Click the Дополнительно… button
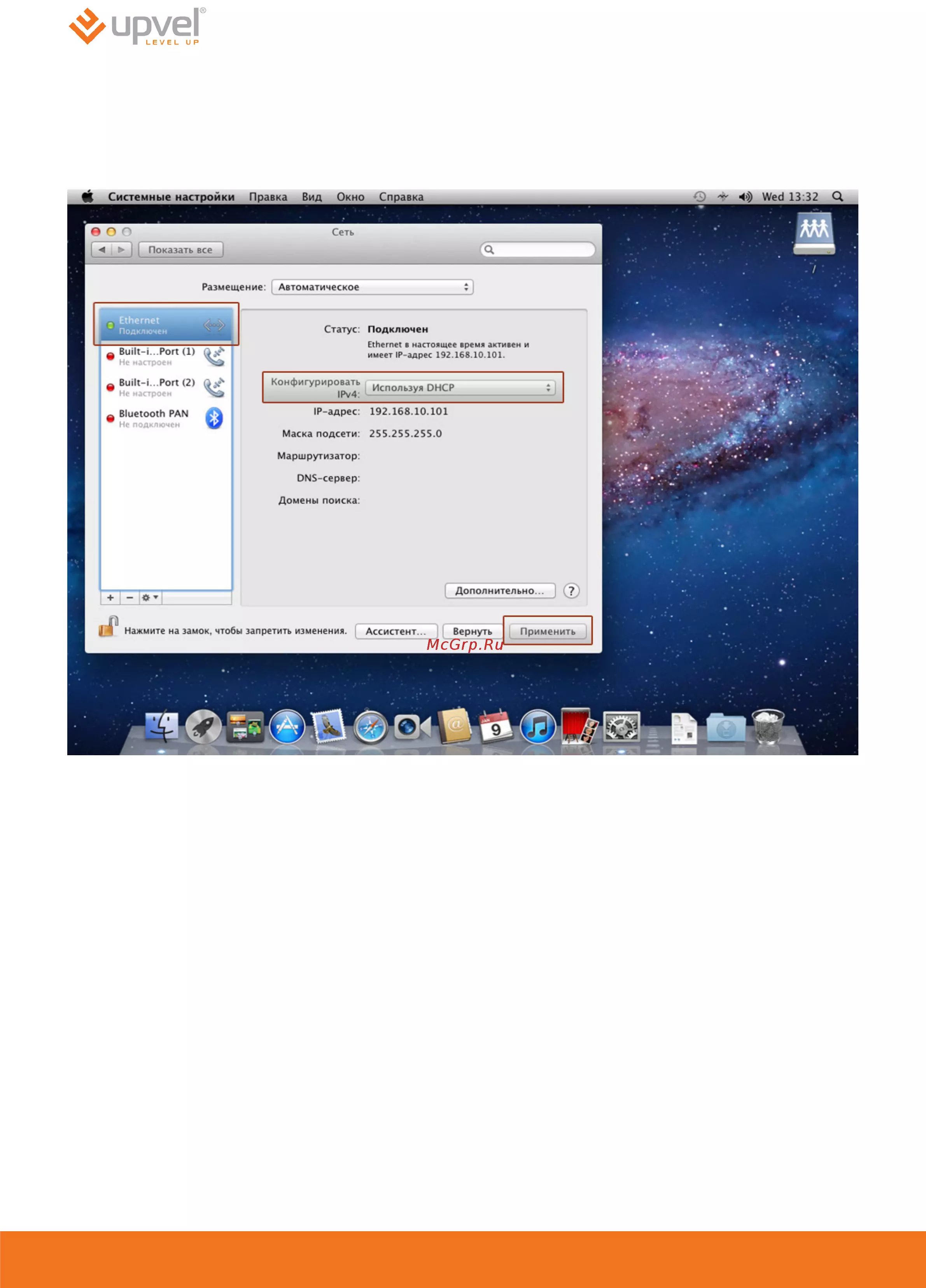926x1288 pixels. tap(499, 591)
